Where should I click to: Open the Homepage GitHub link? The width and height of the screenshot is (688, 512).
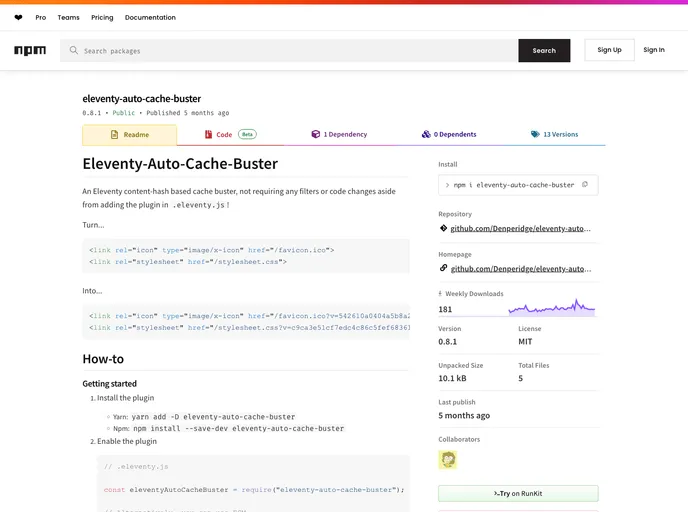[521, 269]
